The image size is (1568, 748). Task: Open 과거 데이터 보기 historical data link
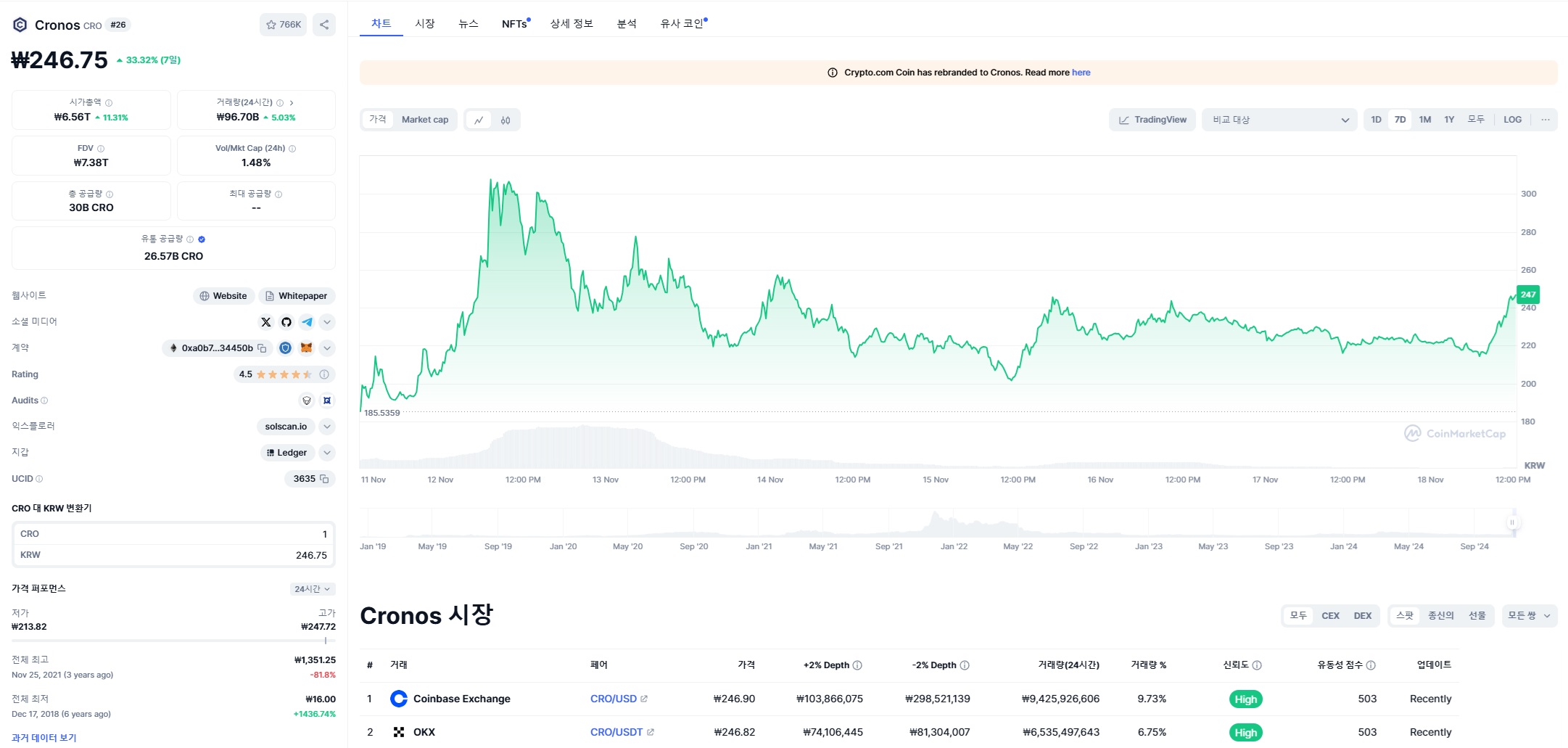coord(44,738)
